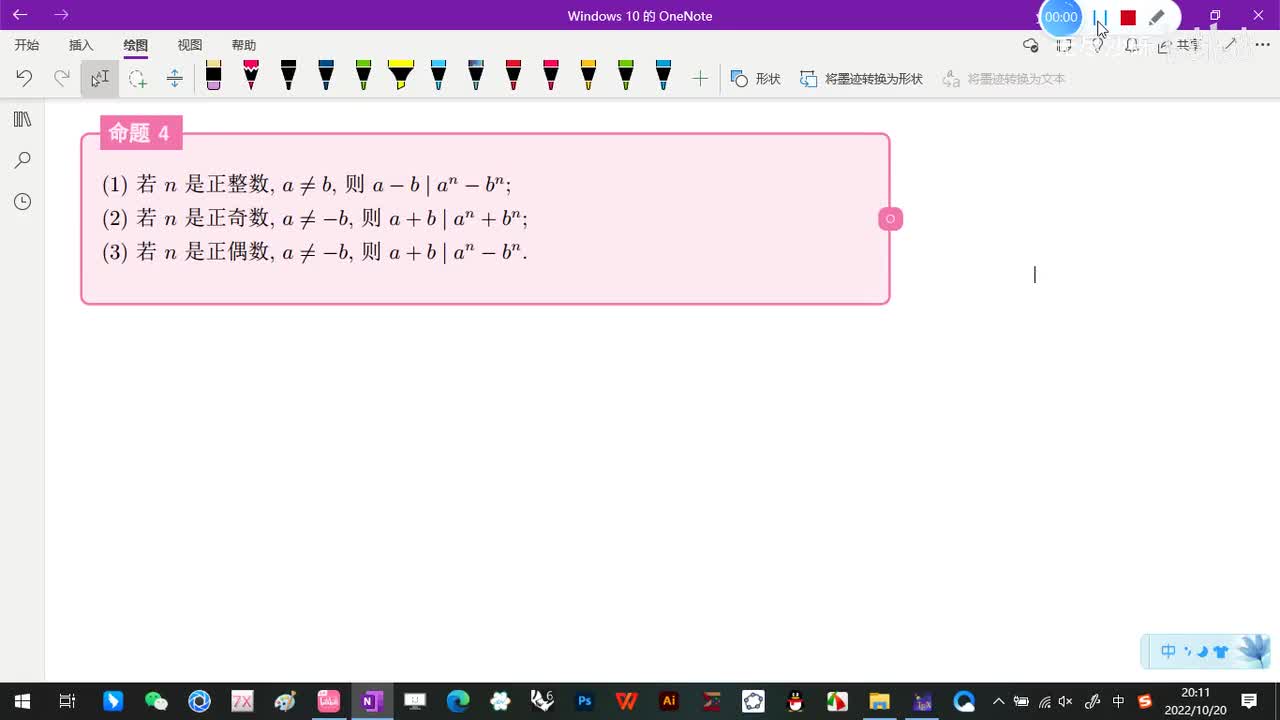The image size is (1280, 720).
Task: Pause the screen recording
Action: 1100,17
